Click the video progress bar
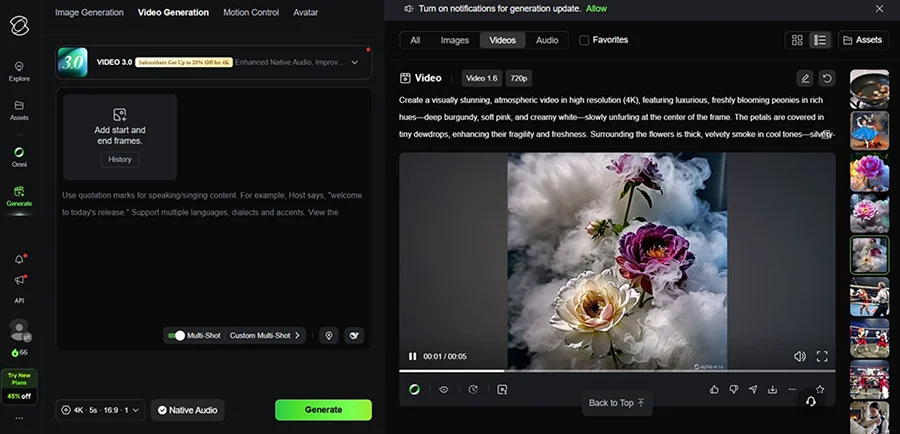 pos(617,371)
